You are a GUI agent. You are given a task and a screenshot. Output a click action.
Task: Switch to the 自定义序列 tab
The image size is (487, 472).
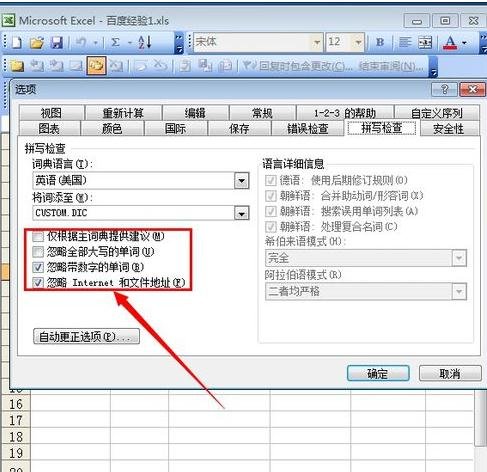pyautogui.click(x=437, y=113)
